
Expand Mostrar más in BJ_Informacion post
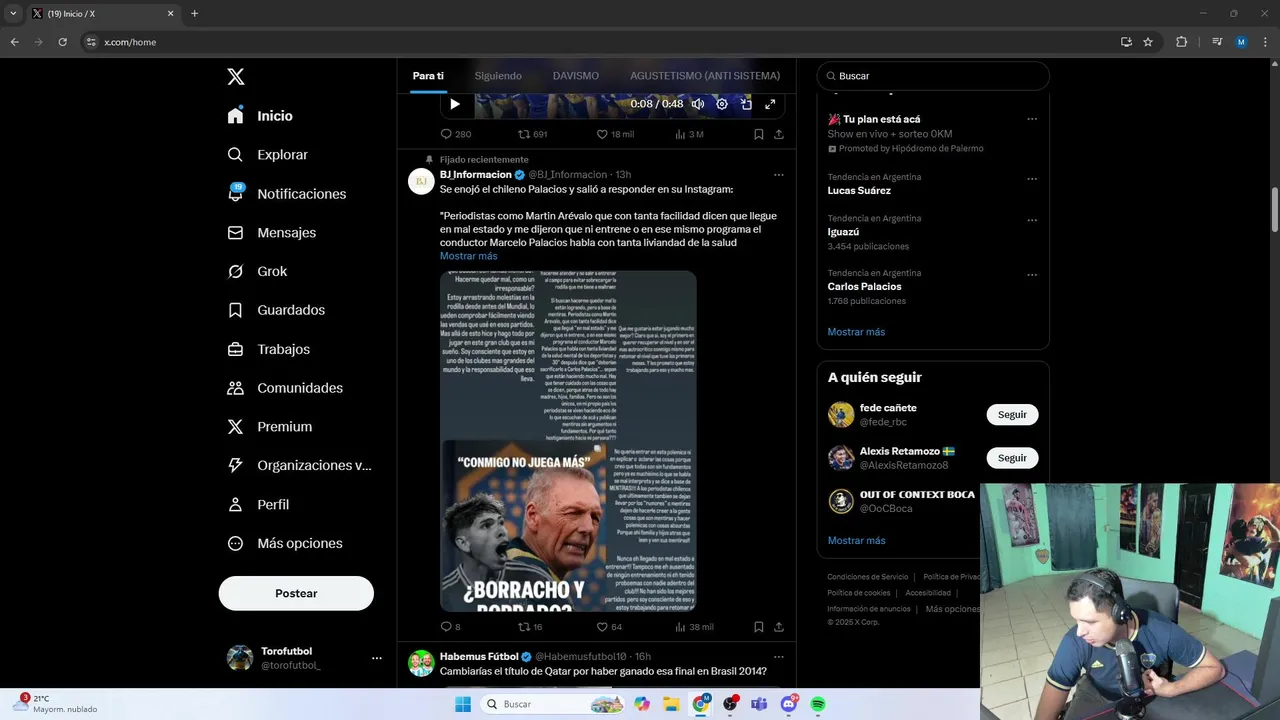(x=468, y=256)
